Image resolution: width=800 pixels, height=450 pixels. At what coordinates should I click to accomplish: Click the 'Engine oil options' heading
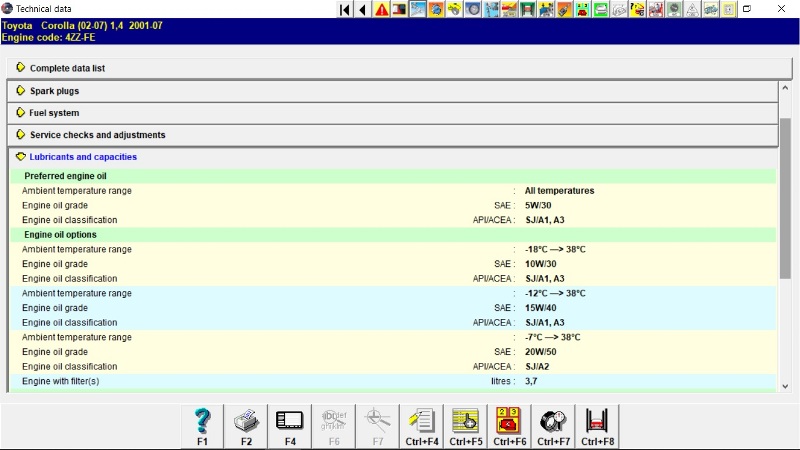60,235
